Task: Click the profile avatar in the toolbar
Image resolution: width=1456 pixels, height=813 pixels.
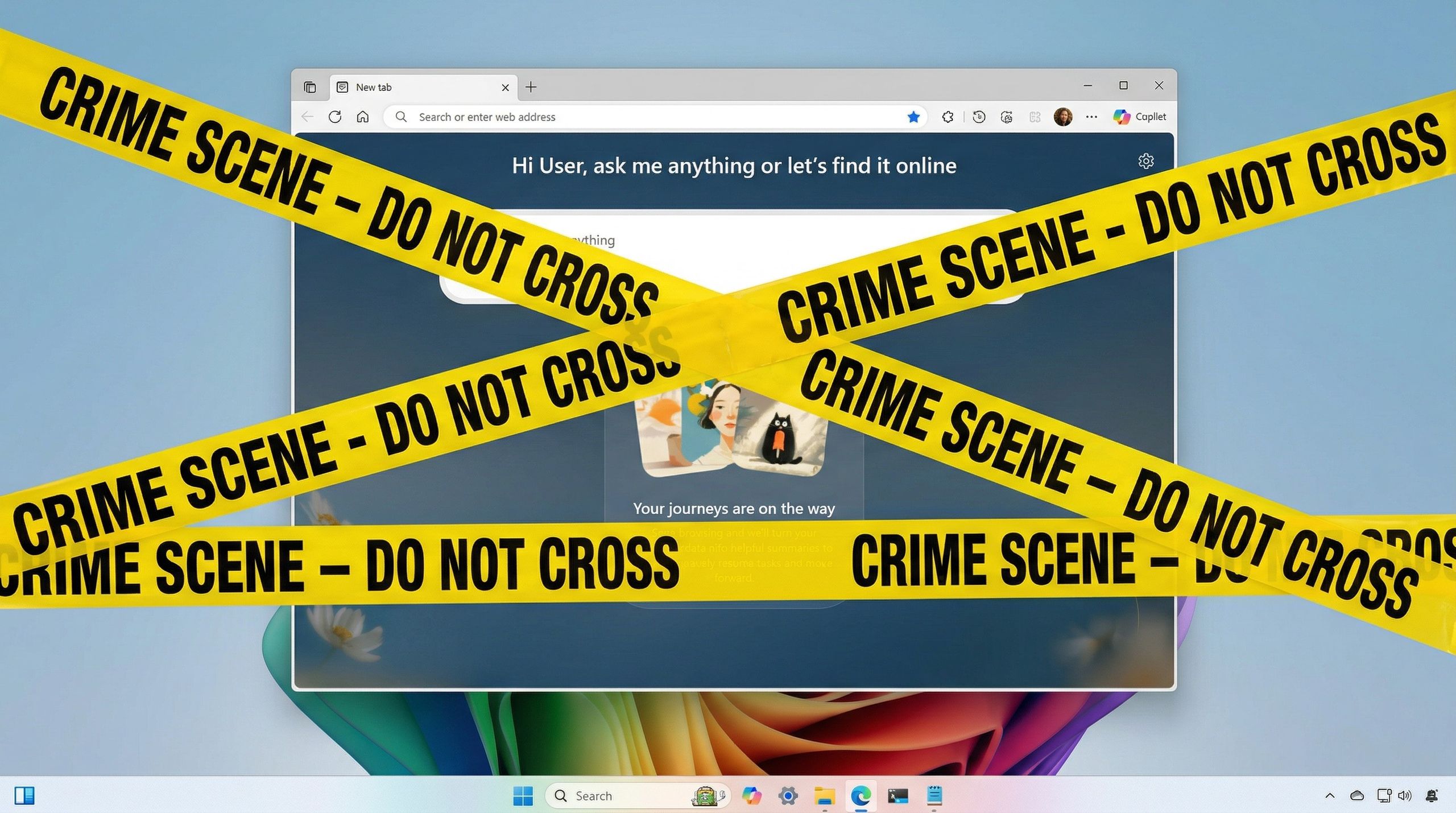Action: [x=1064, y=117]
